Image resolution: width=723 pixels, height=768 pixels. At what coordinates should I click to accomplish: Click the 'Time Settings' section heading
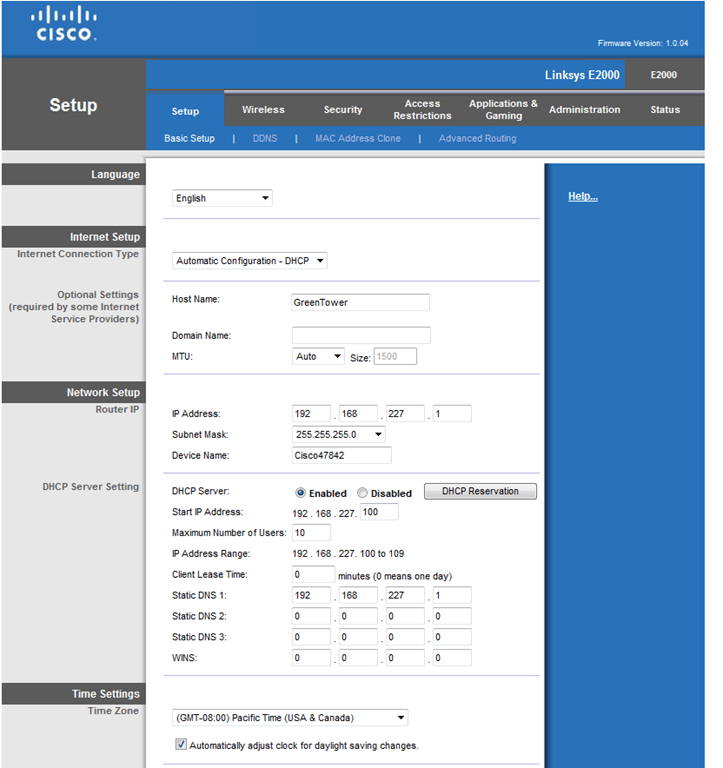pos(106,694)
